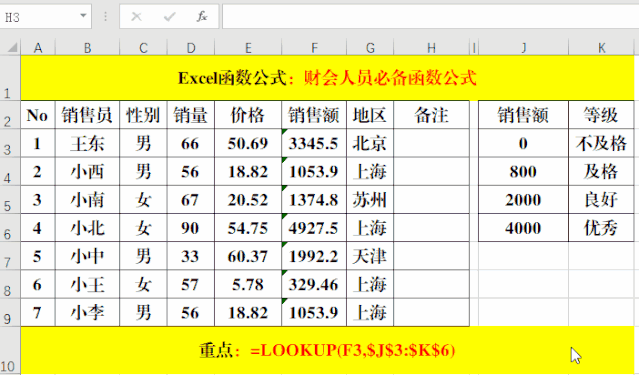639x375 pixels.
Task: Click grade cell '良好'
Action: pyautogui.click(x=602, y=200)
